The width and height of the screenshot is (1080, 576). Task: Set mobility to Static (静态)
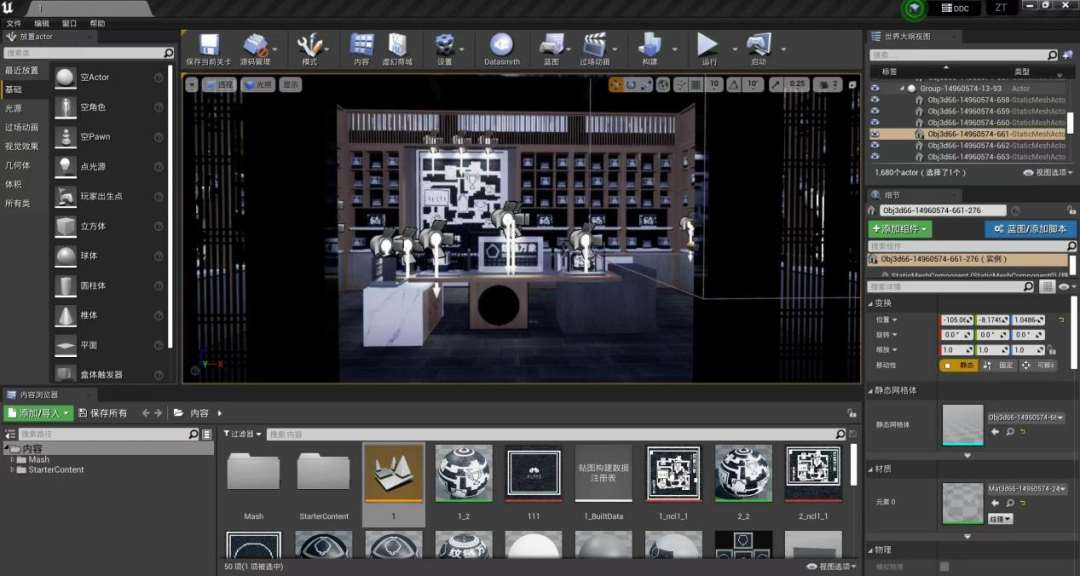click(x=958, y=365)
